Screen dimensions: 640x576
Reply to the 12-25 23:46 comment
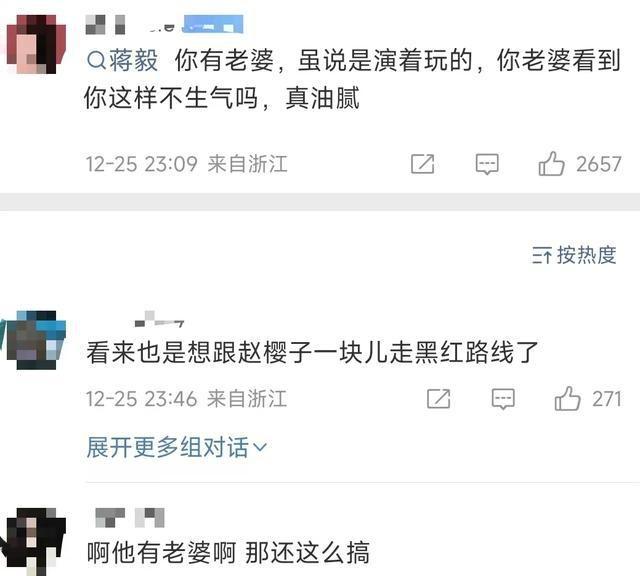[503, 399]
